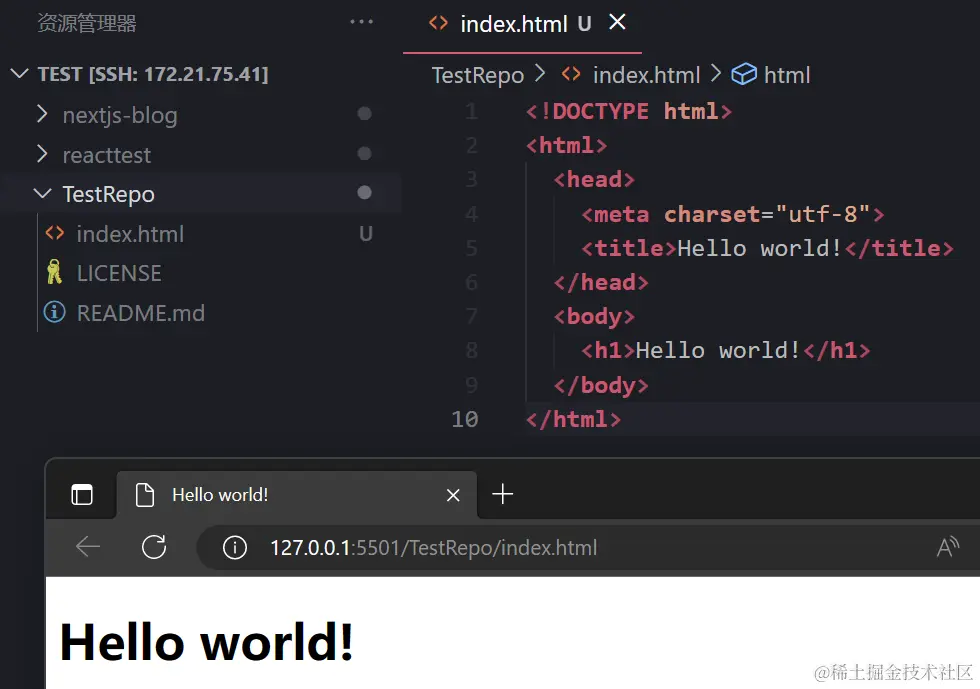Select the nextjs-blog folder name
The width and height of the screenshot is (980, 689).
tap(120, 115)
